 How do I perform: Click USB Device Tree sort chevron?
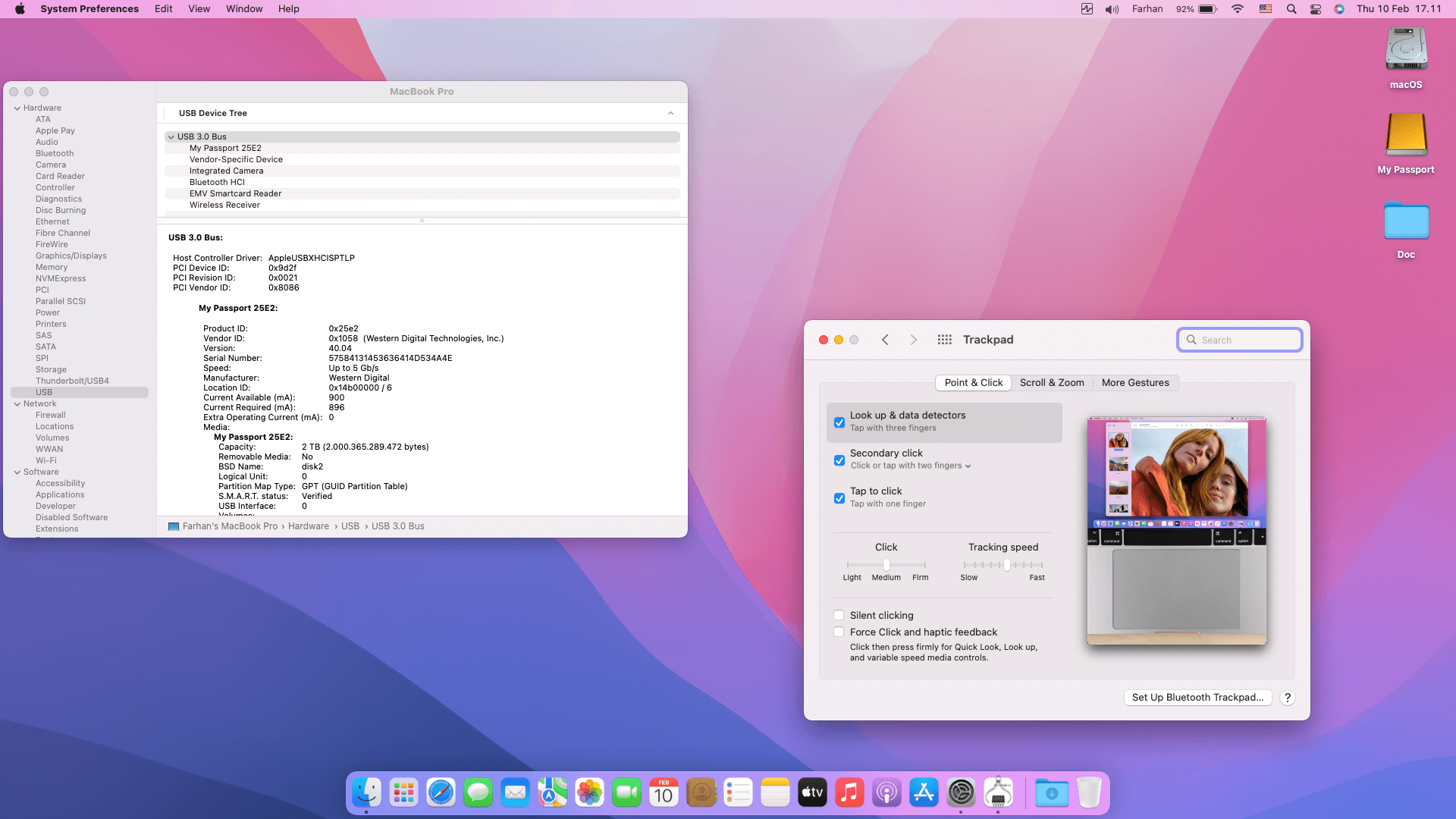[x=670, y=113]
